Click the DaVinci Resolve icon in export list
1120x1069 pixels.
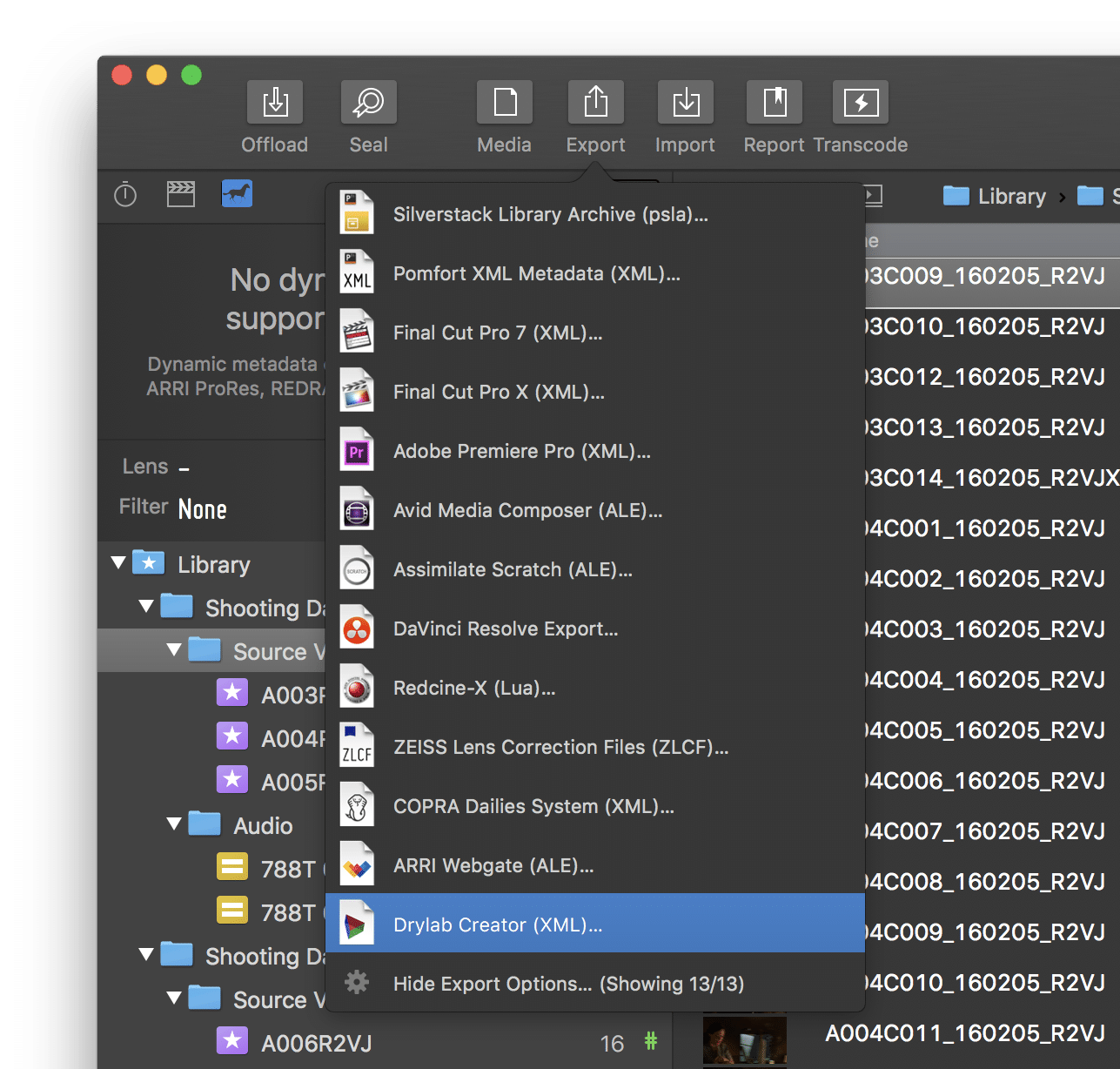[357, 629]
